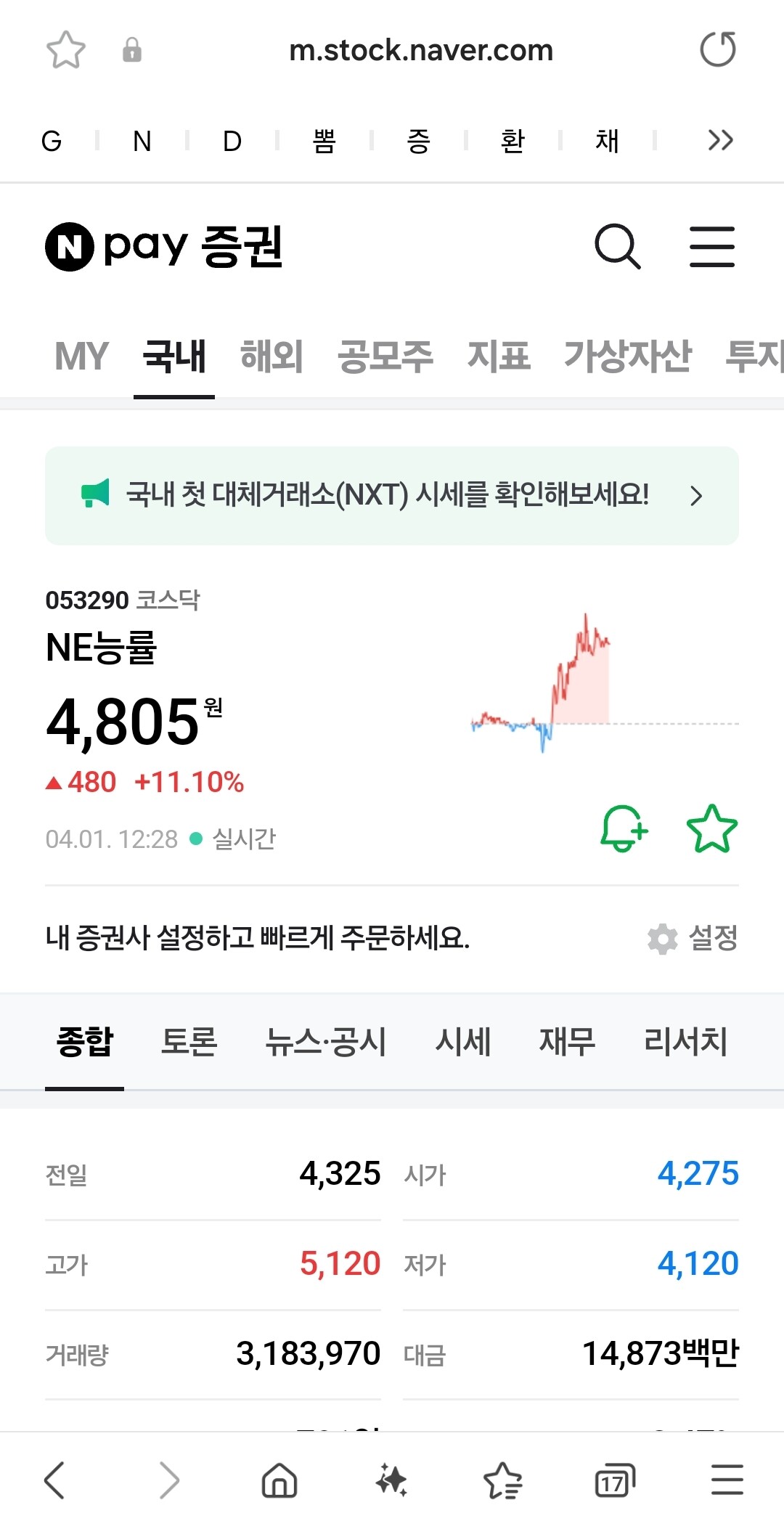This screenshot has height=1529, width=784.
Task: Add a price alert with bell icon
Action: (624, 828)
